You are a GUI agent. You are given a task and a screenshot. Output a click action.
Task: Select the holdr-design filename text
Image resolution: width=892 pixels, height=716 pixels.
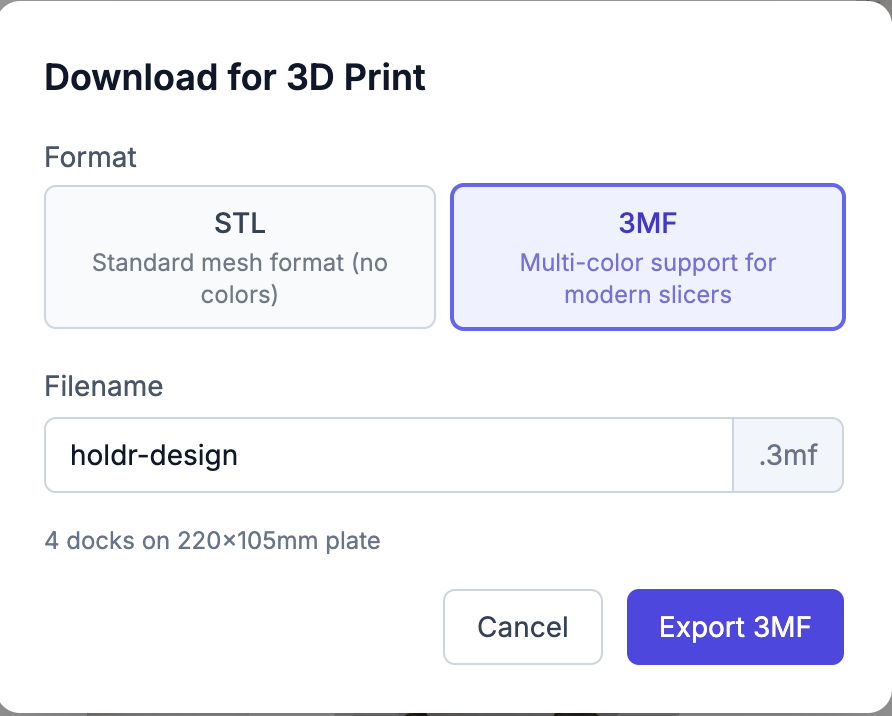tap(153, 455)
